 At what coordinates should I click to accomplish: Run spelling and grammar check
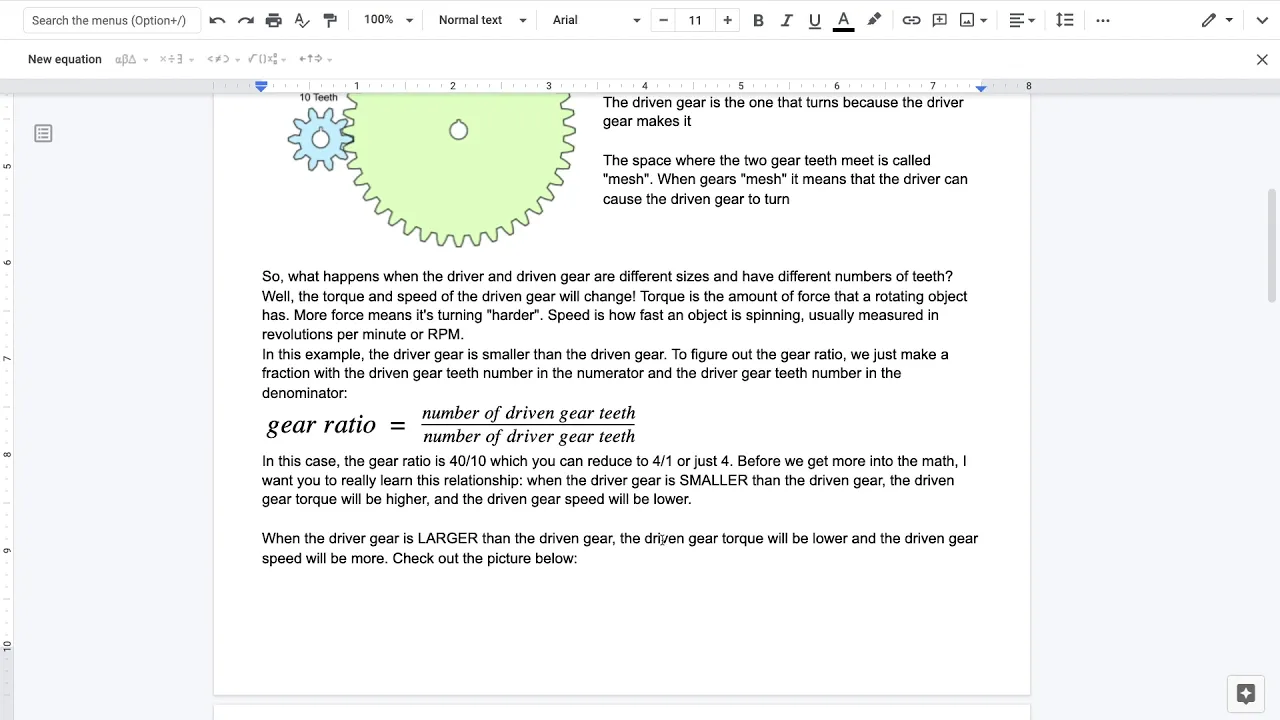click(x=302, y=20)
